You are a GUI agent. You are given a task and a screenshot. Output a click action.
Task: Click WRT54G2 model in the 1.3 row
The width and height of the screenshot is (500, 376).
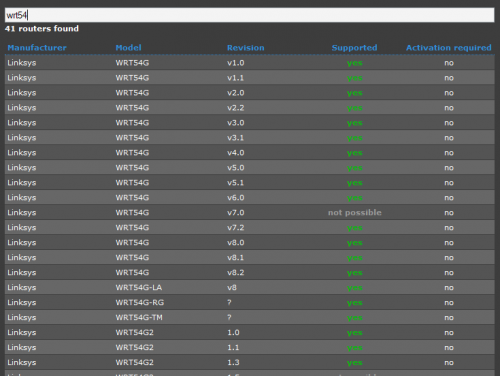point(134,362)
